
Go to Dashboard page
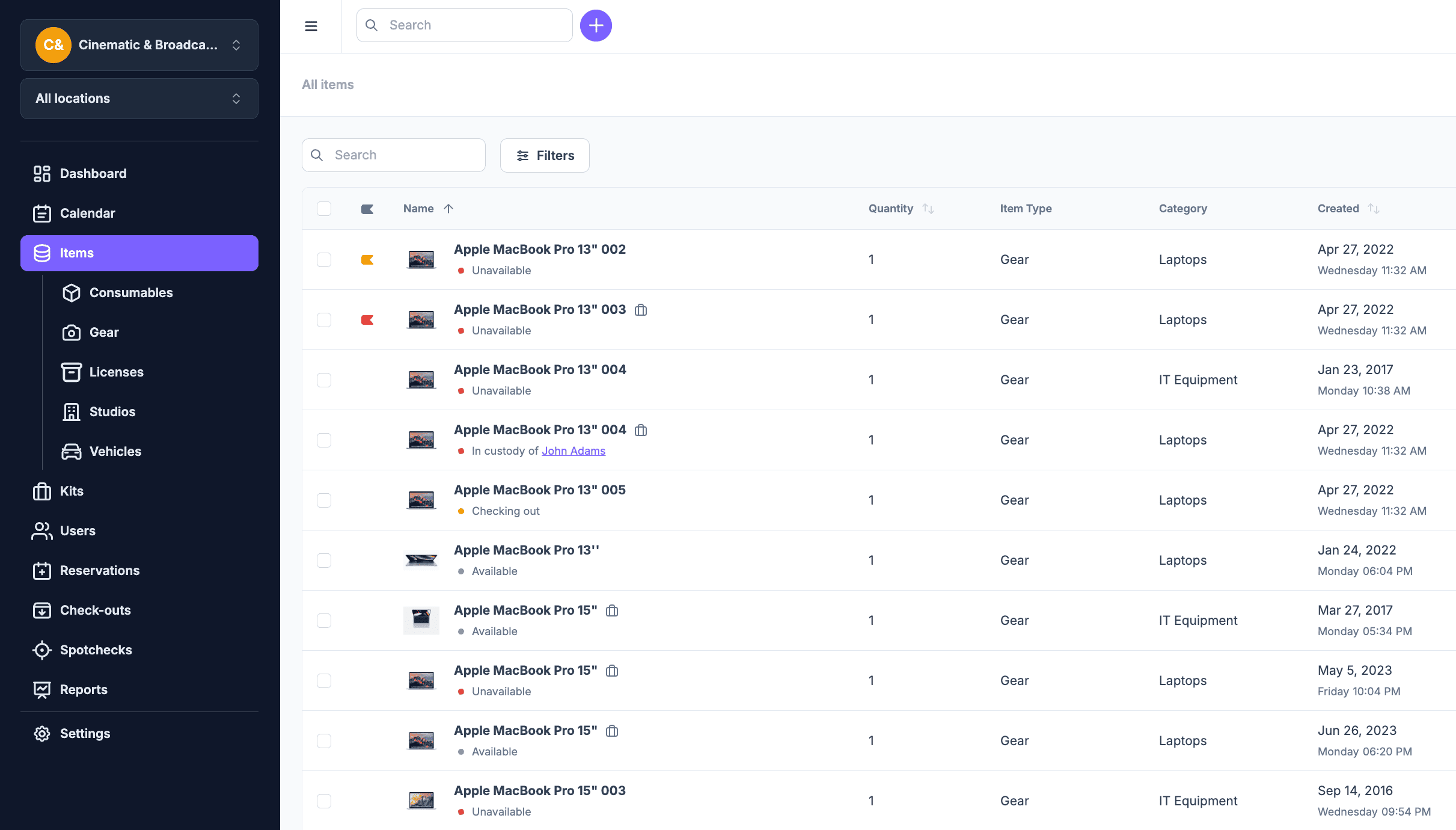click(139, 174)
